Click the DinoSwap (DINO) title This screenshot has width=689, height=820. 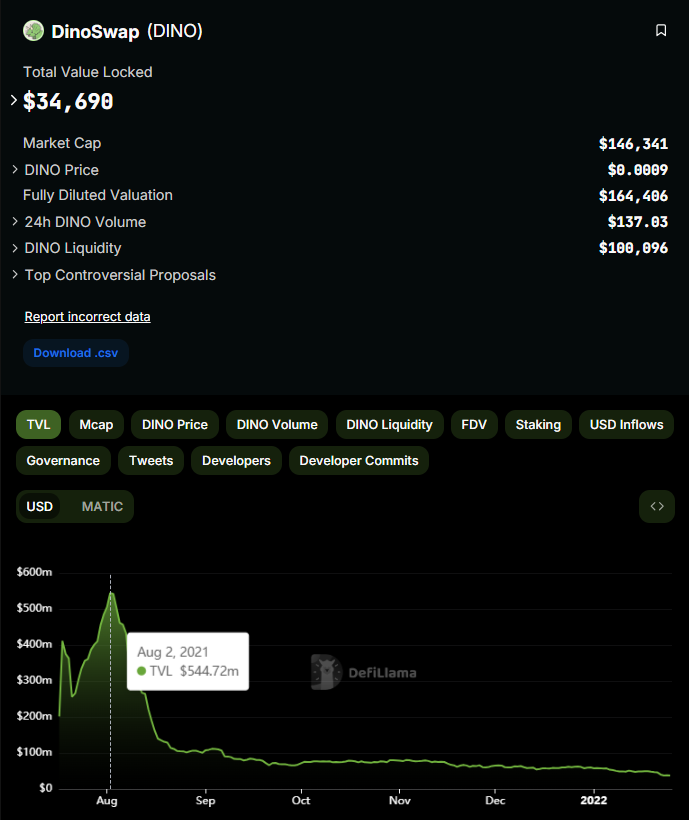pos(127,31)
